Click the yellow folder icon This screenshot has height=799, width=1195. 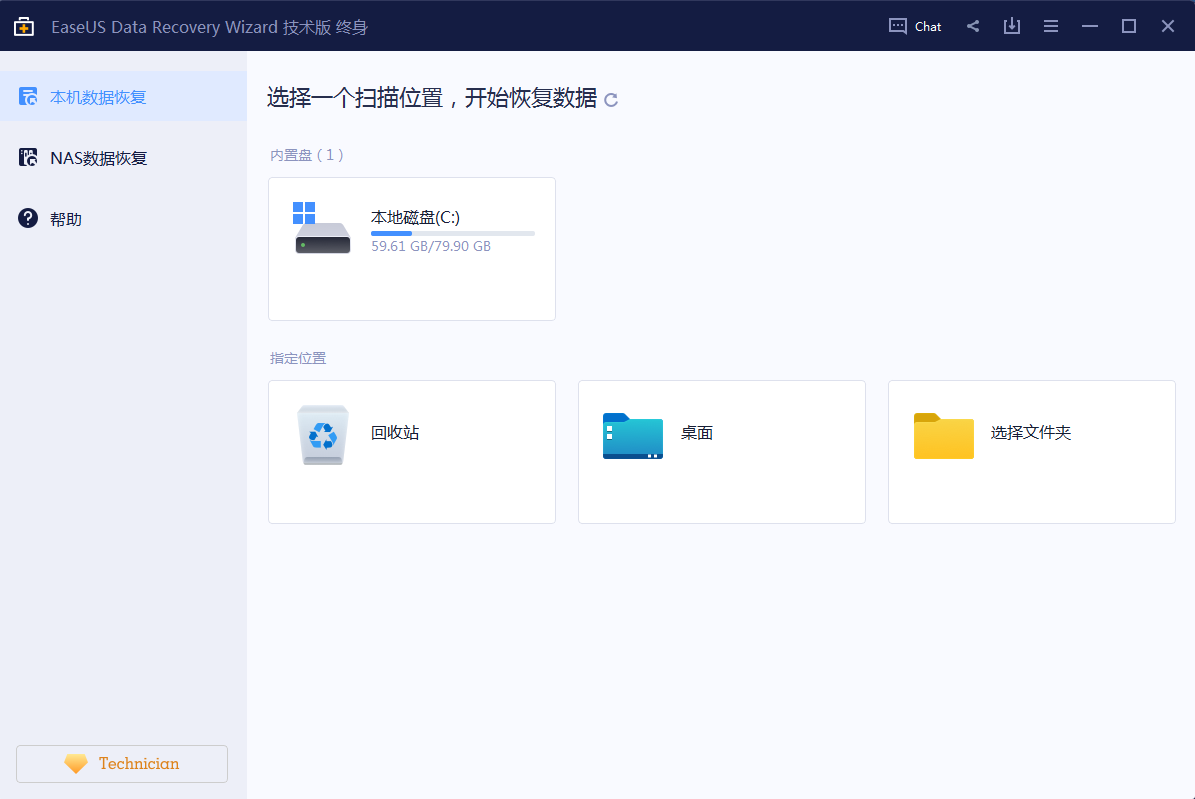tap(944, 435)
